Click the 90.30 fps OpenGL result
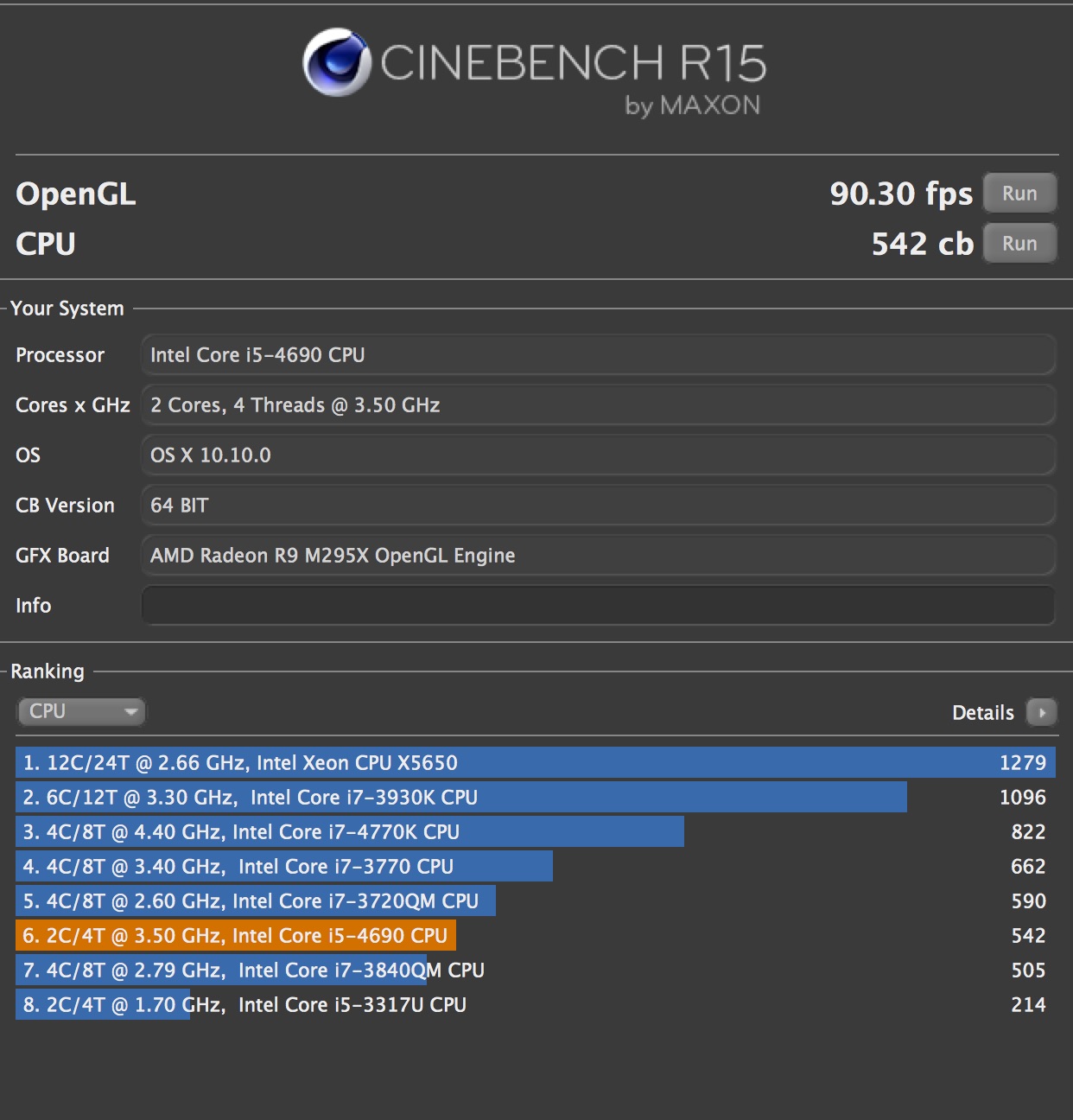 (901, 194)
